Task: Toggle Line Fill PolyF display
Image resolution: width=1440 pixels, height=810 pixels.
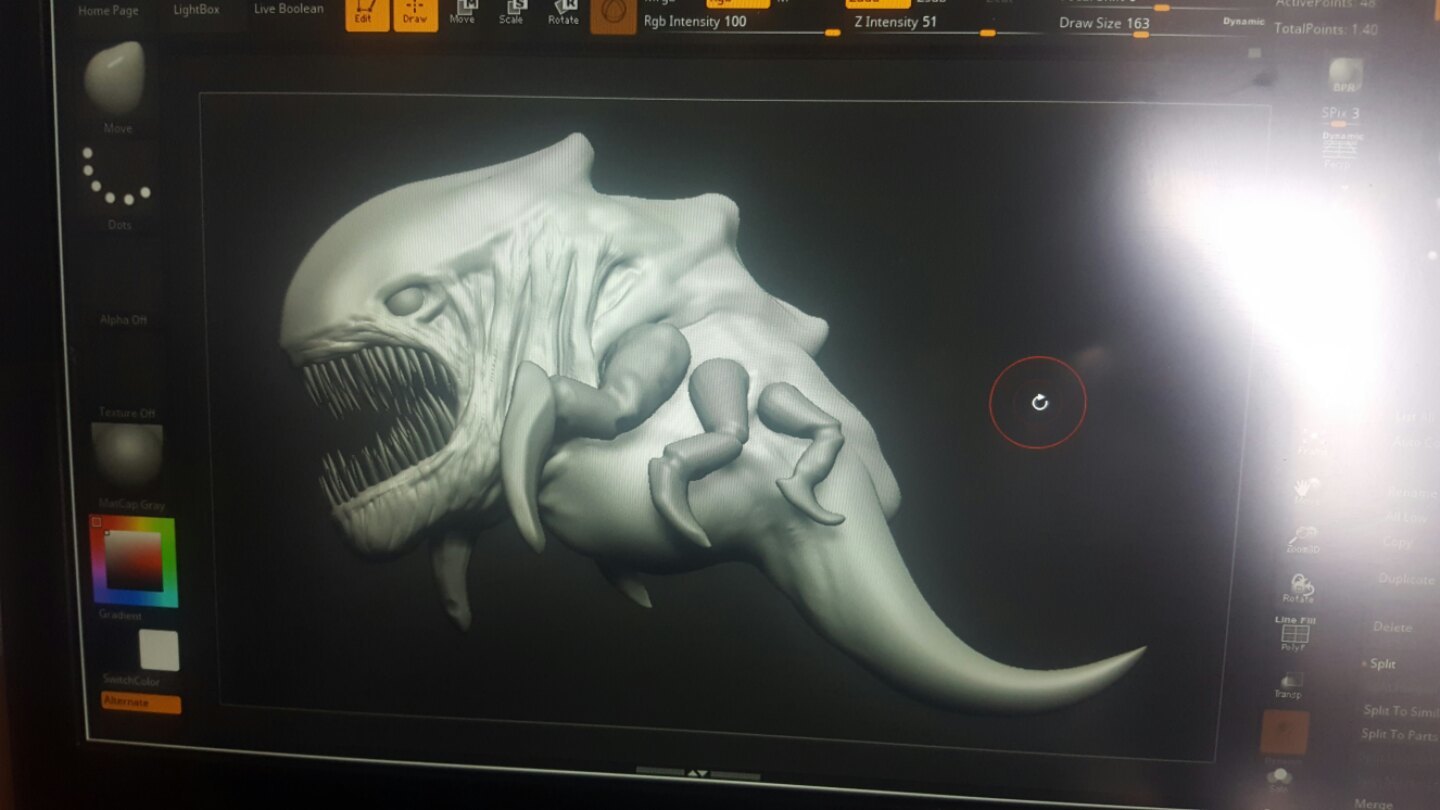Action: coord(1295,633)
